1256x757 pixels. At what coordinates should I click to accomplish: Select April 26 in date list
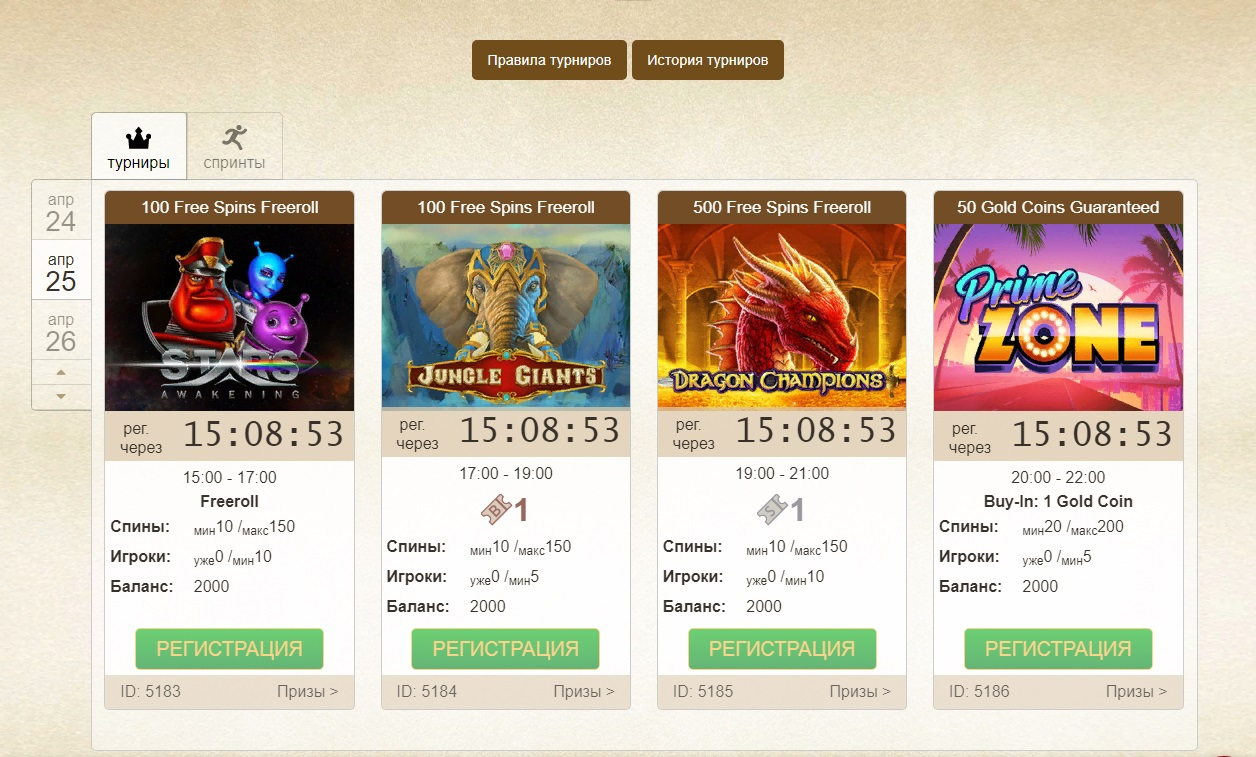click(61, 330)
